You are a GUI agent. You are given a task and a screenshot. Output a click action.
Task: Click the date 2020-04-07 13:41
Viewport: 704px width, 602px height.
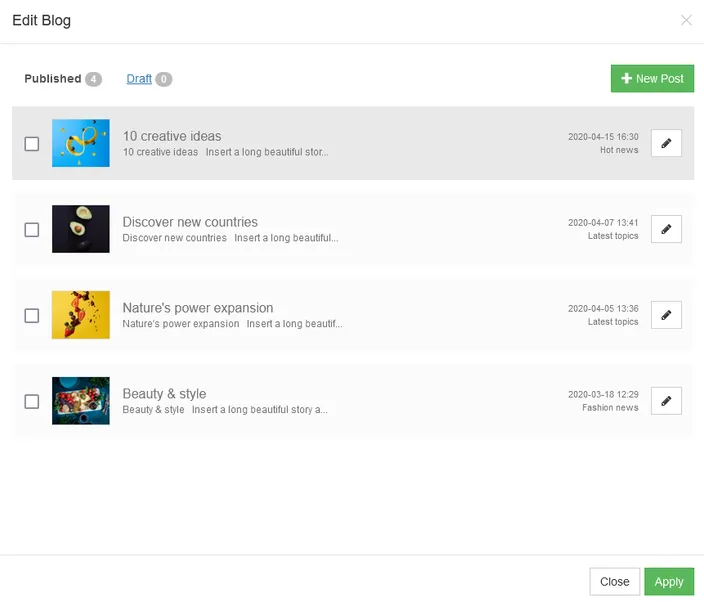603,223
